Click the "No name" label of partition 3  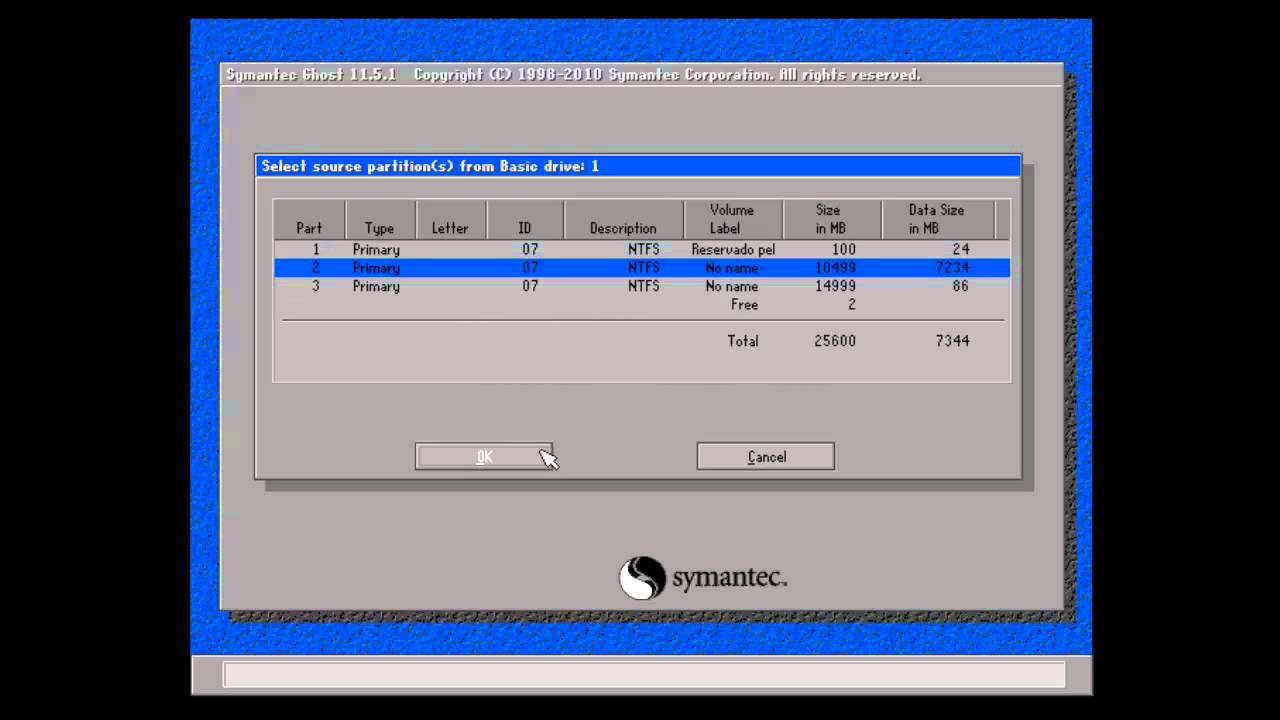click(732, 286)
